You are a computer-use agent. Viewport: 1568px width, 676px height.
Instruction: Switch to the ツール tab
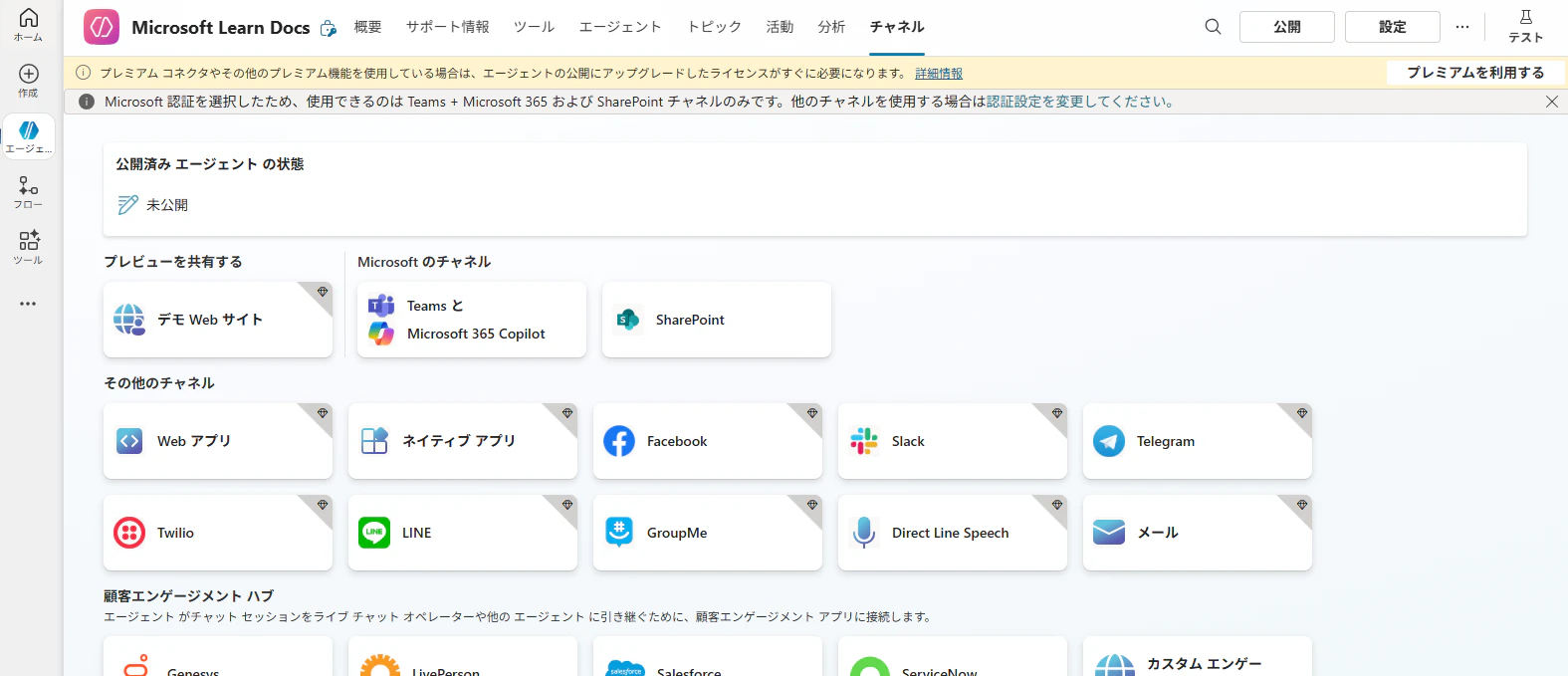click(x=534, y=27)
